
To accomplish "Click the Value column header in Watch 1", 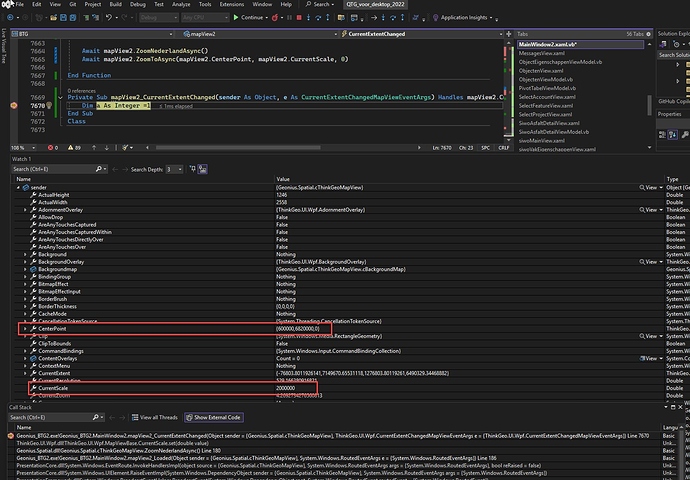I will tap(283, 179).
